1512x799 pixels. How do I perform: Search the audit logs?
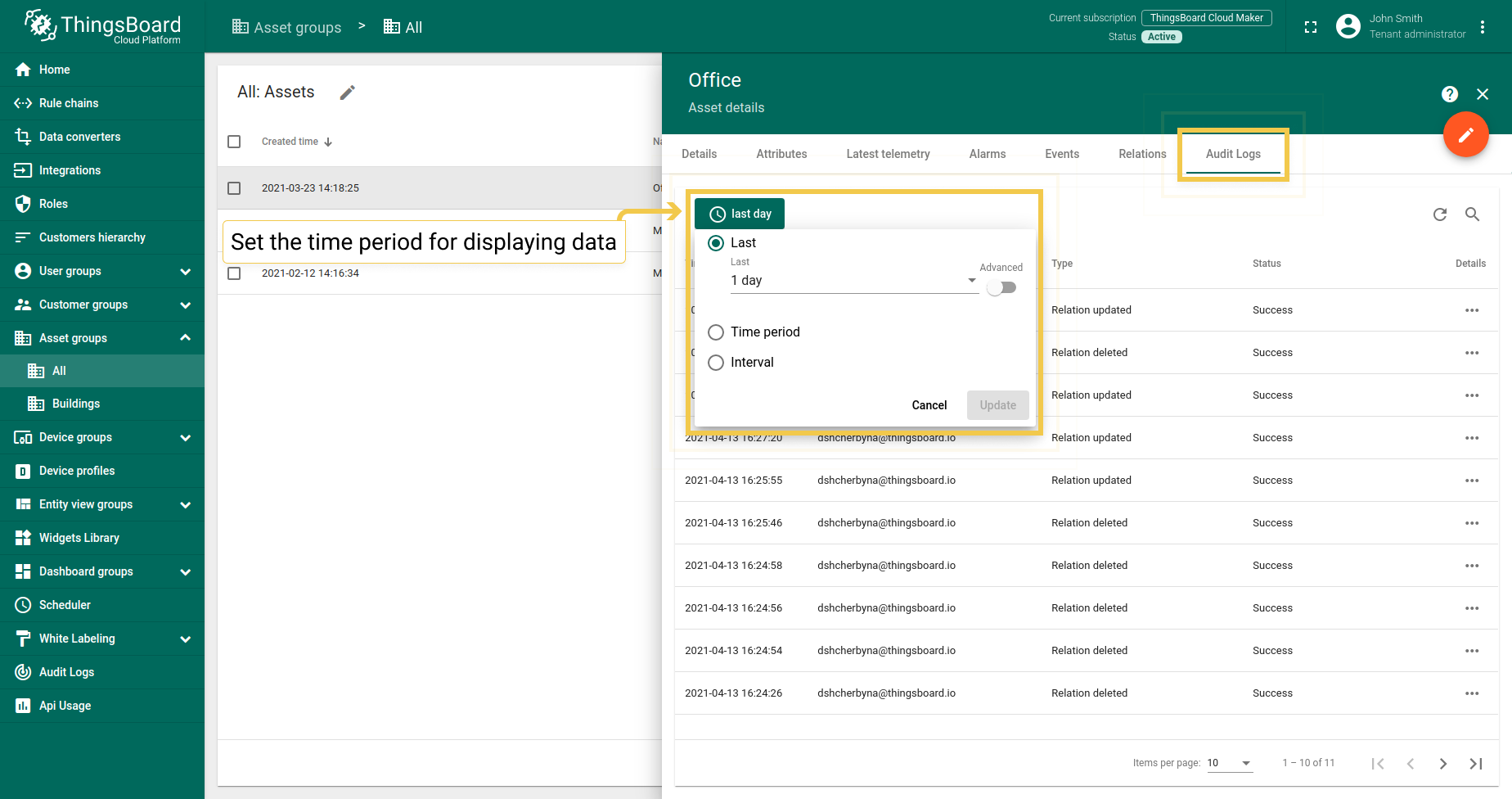click(1472, 214)
